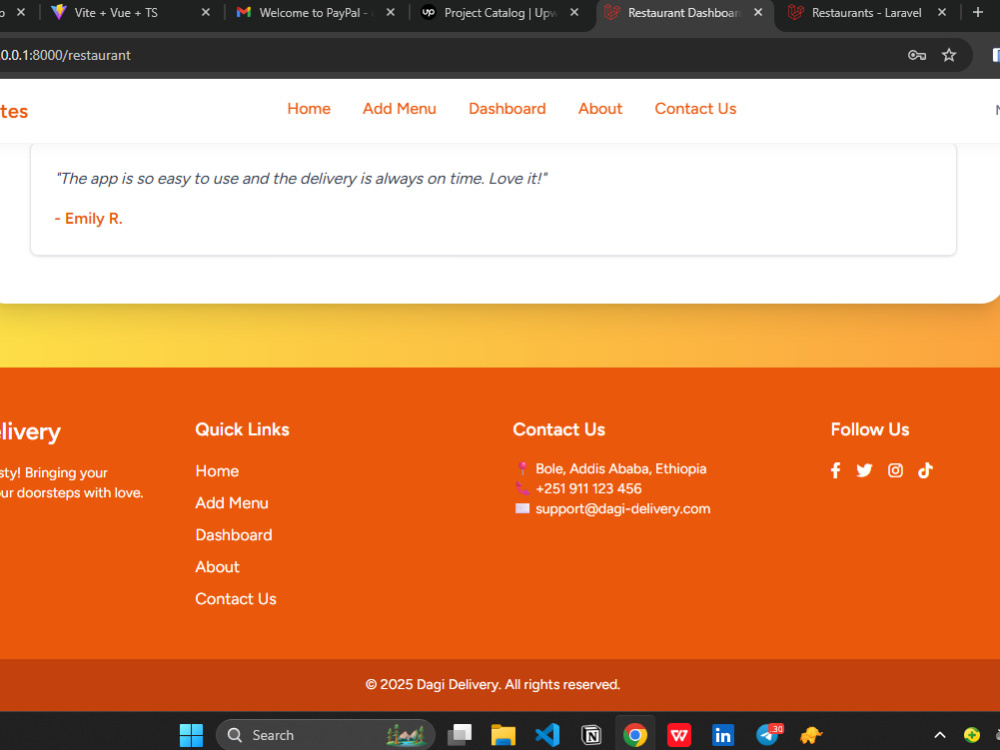Open the TikTok icon in Follow Us
The width and height of the screenshot is (1000, 750).
[925, 471]
